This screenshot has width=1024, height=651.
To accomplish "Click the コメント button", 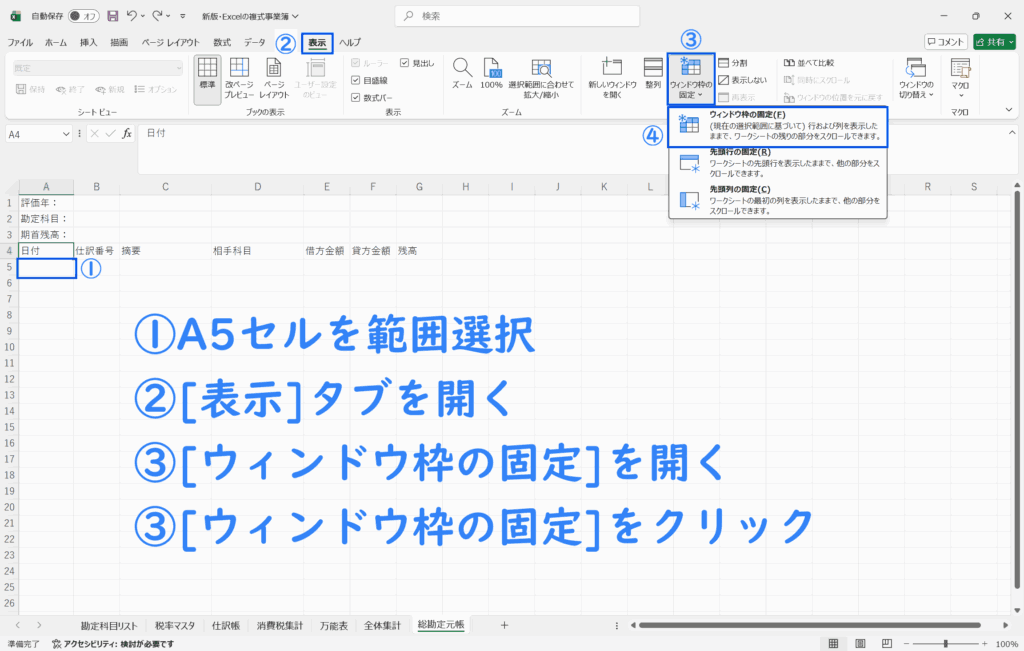I will [x=945, y=42].
